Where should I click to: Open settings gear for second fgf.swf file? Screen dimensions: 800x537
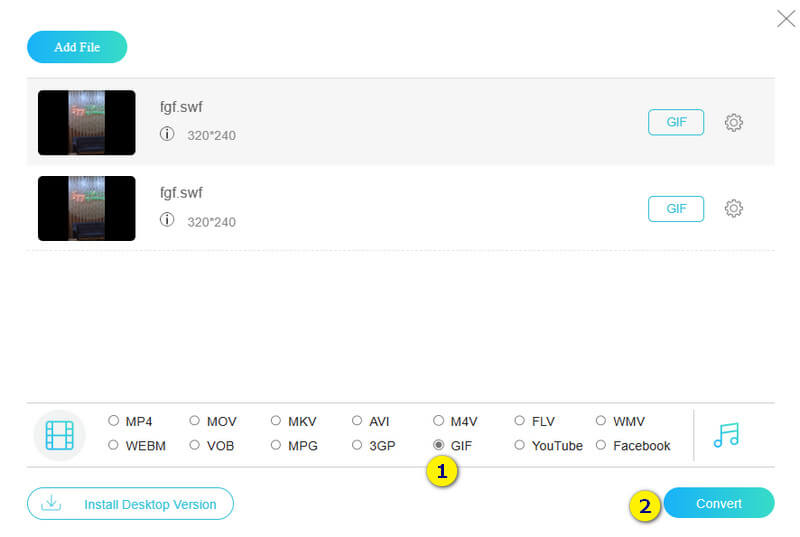[733, 208]
